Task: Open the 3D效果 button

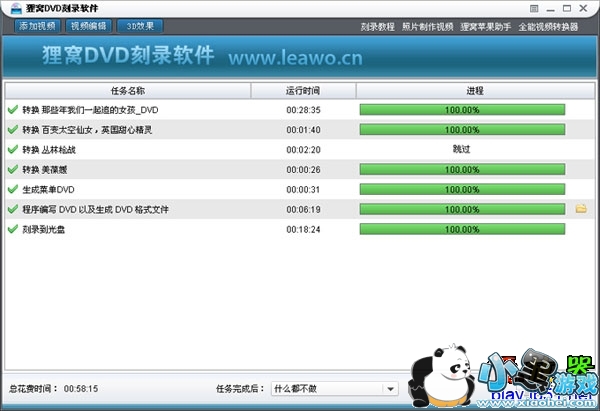Action: coord(140,26)
